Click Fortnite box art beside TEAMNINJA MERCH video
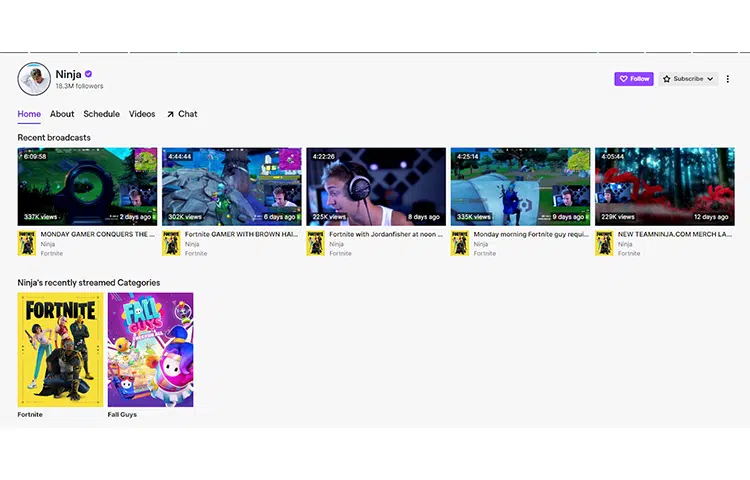This screenshot has height=480, width=750. point(605,243)
